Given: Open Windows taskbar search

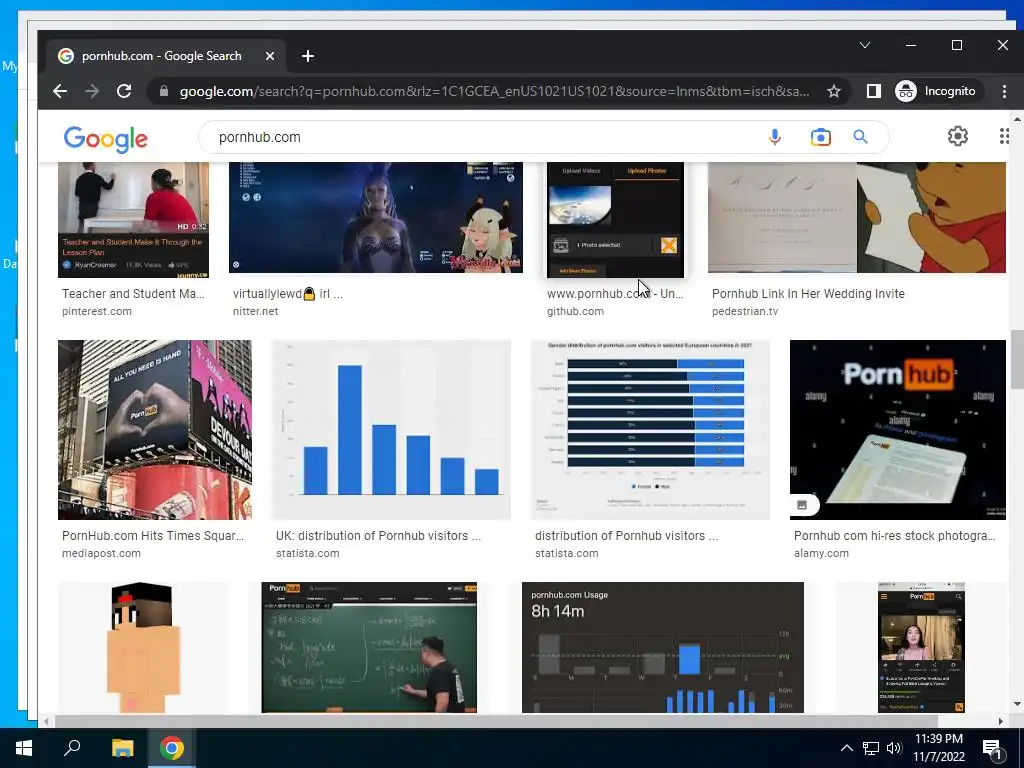Looking at the screenshot, I should [72, 748].
